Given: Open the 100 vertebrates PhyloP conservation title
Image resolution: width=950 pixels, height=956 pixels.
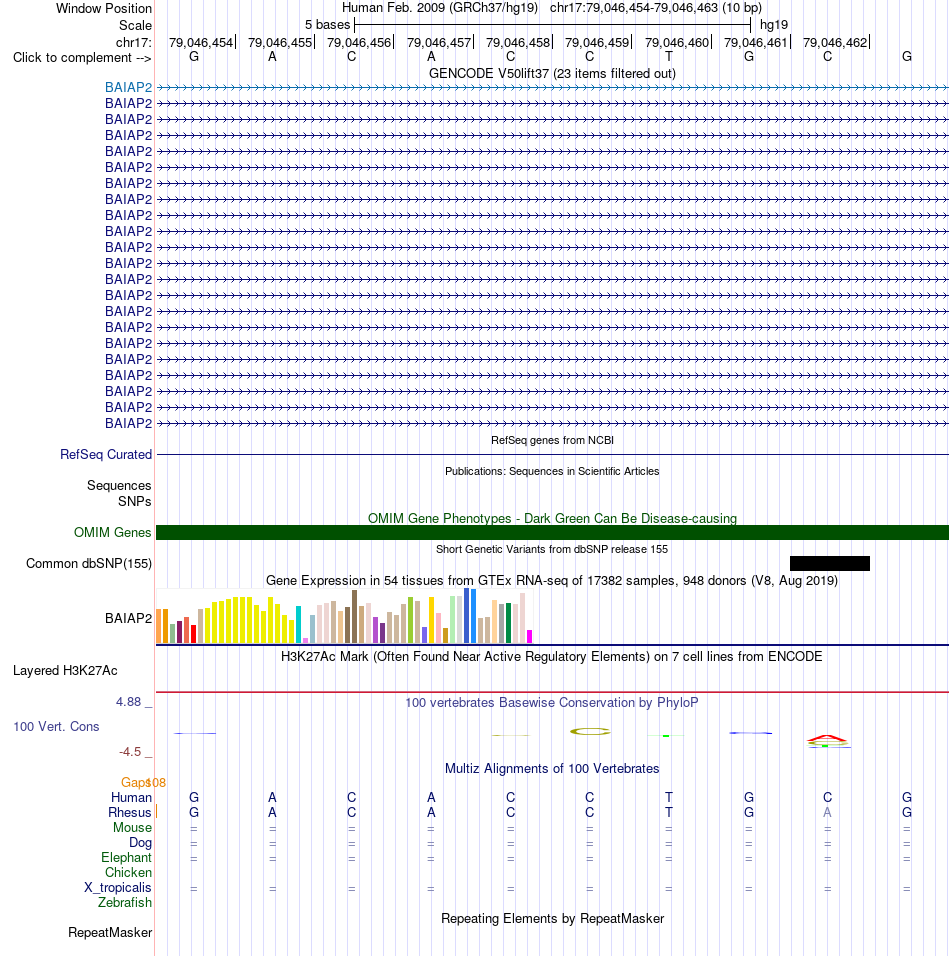Looking at the screenshot, I should coord(552,702).
